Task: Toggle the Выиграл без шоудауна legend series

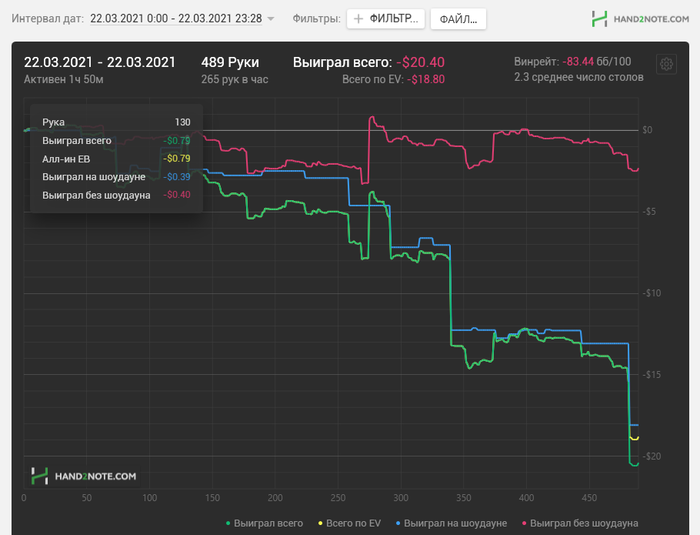Action: coord(580,523)
